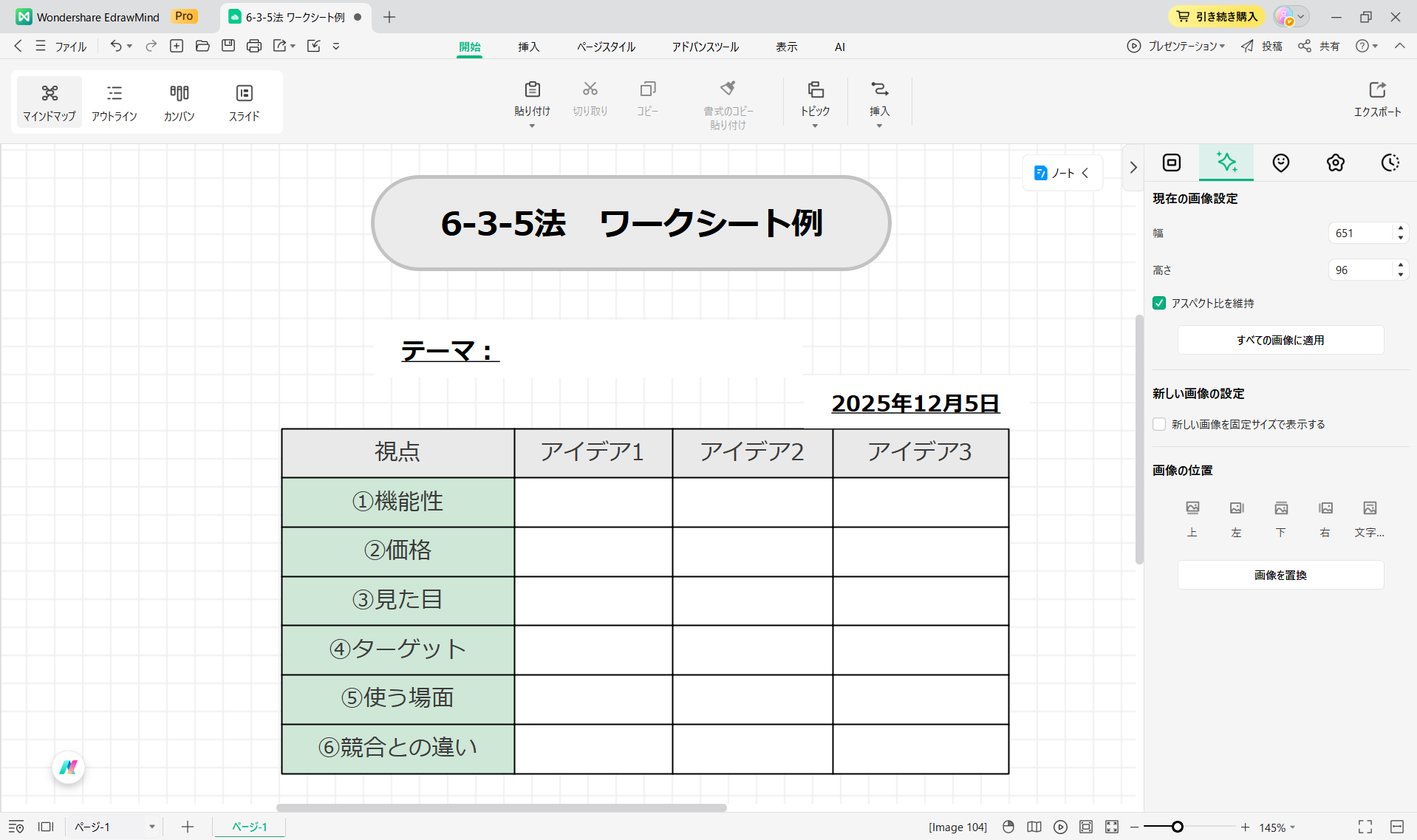Image resolution: width=1417 pixels, height=840 pixels.
Task: Click すべての画像に適用 button
Action: pos(1280,340)
